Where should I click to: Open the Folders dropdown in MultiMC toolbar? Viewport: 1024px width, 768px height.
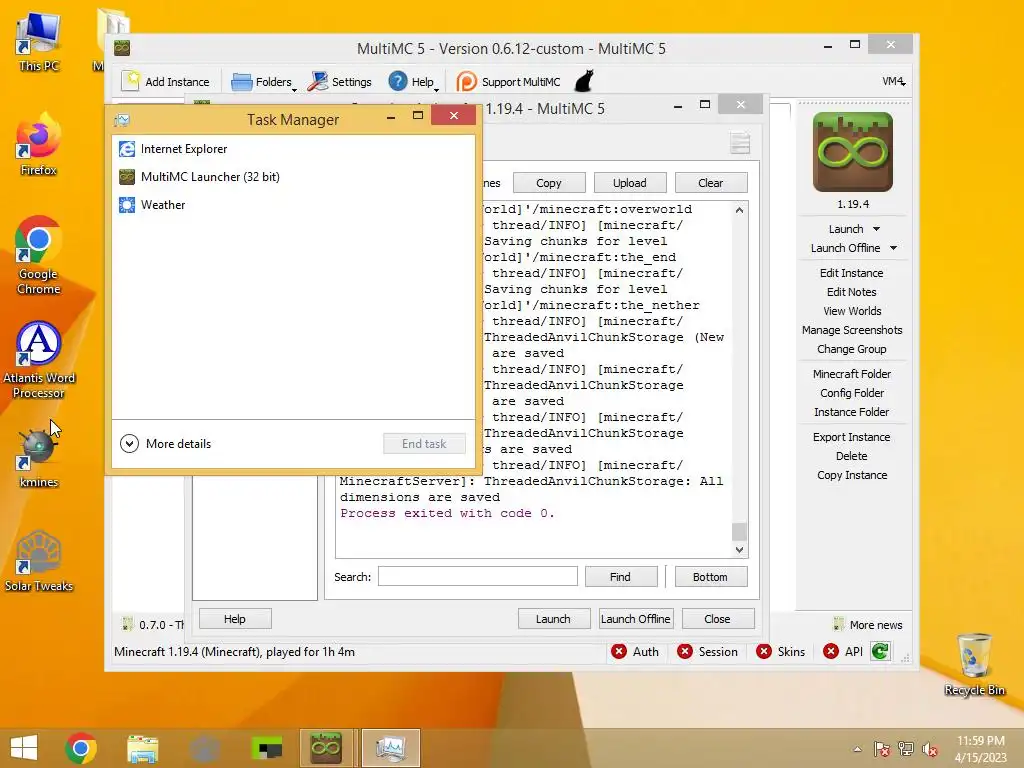pyautogui.click(x=264, y=82)
